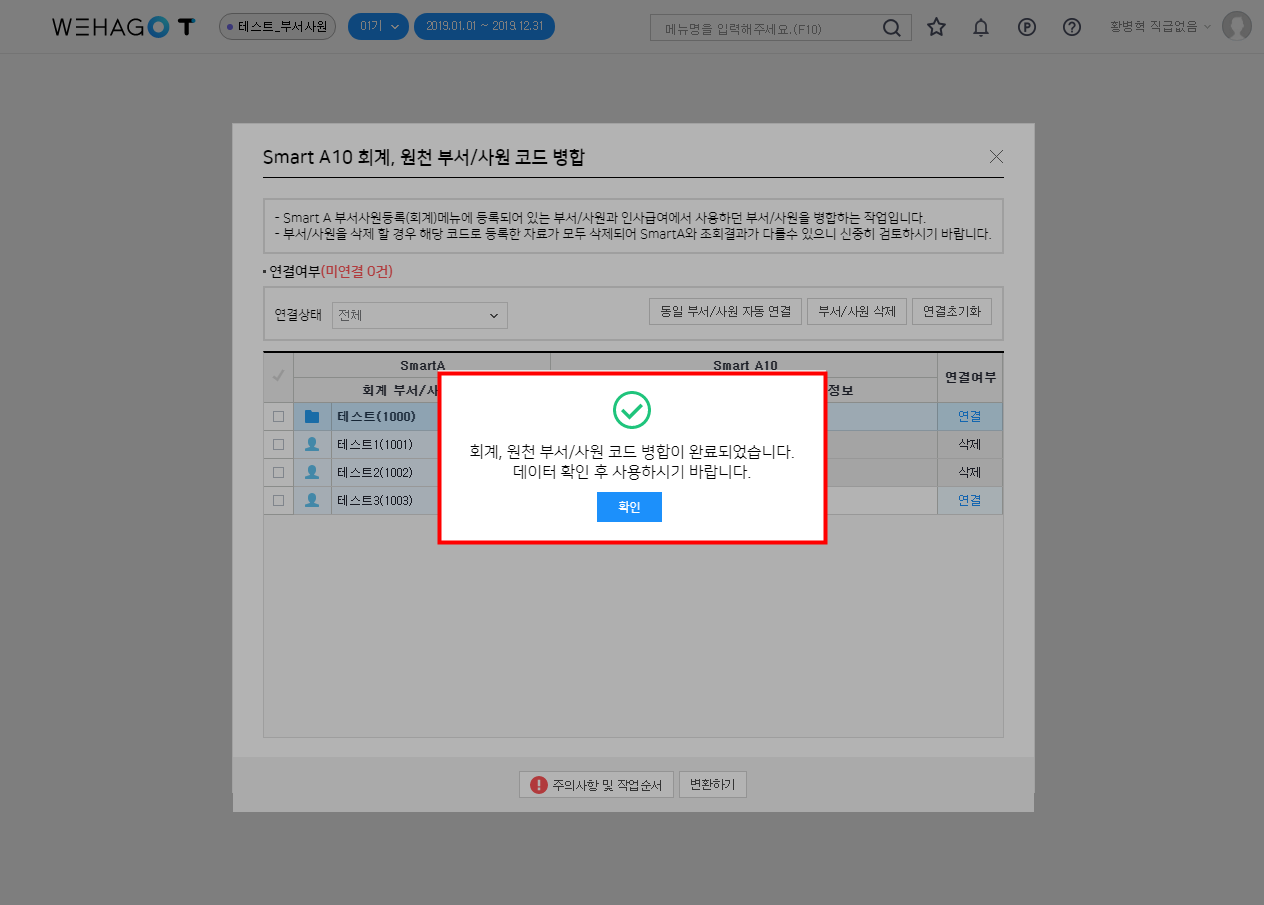Check the 테스트(1000) row checkbox
The height and width of the screenshot is (905, 1264).
click(278, 417)
